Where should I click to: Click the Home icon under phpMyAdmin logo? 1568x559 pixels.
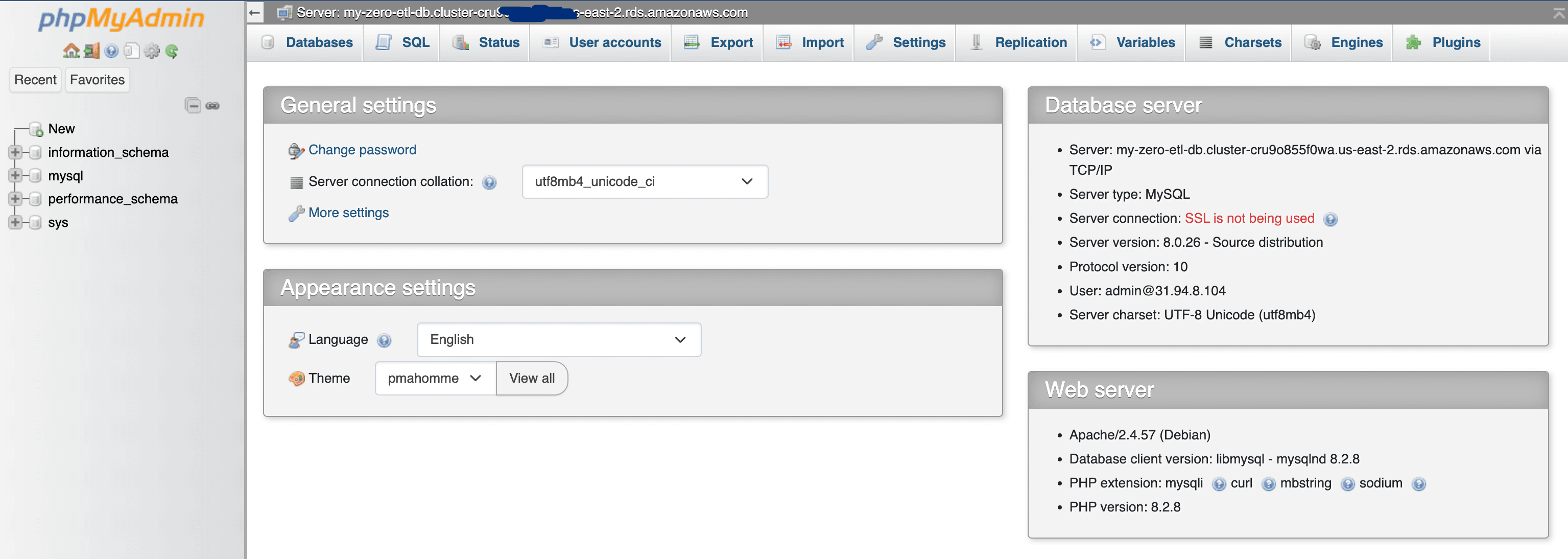(x=71, y=51)
